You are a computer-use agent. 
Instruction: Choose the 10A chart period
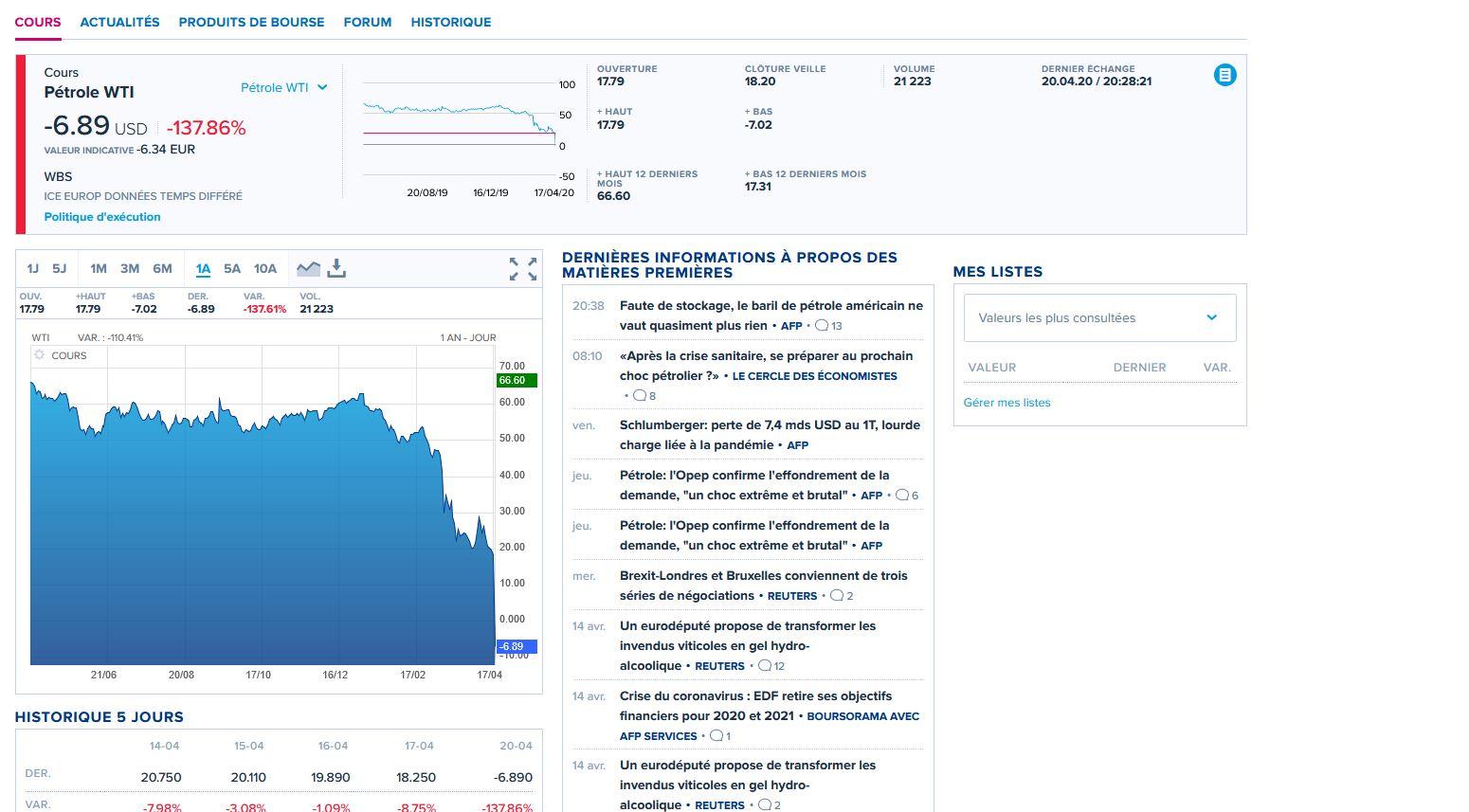[265, 269]
